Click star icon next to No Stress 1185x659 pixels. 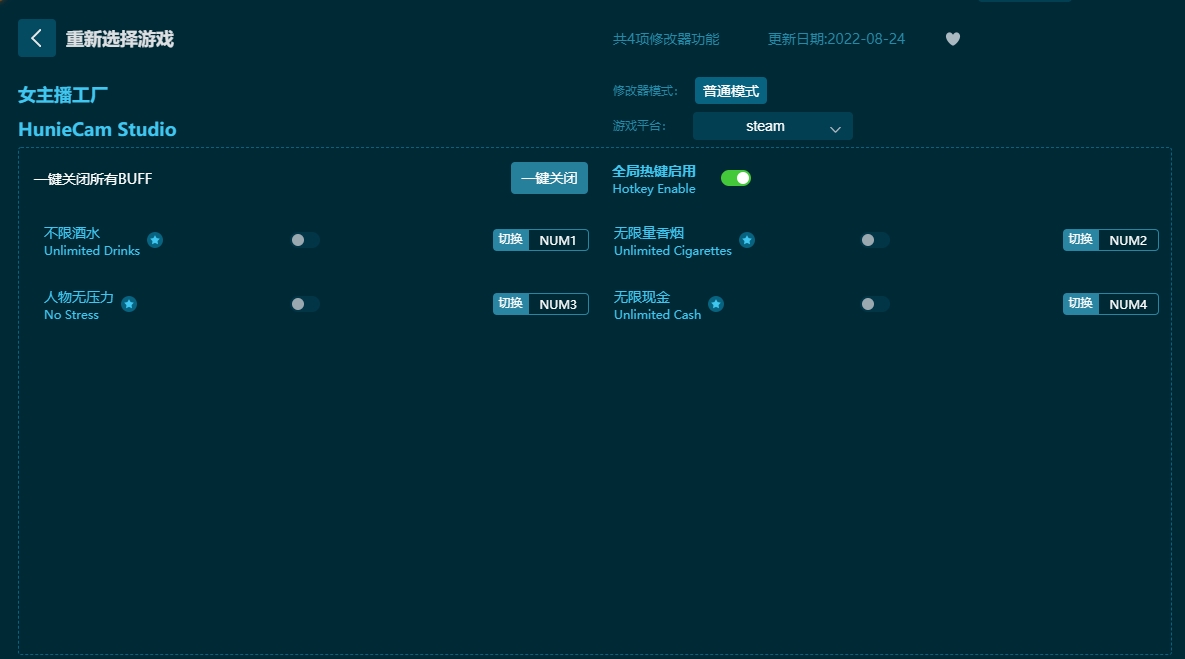(x=129, y=304)
